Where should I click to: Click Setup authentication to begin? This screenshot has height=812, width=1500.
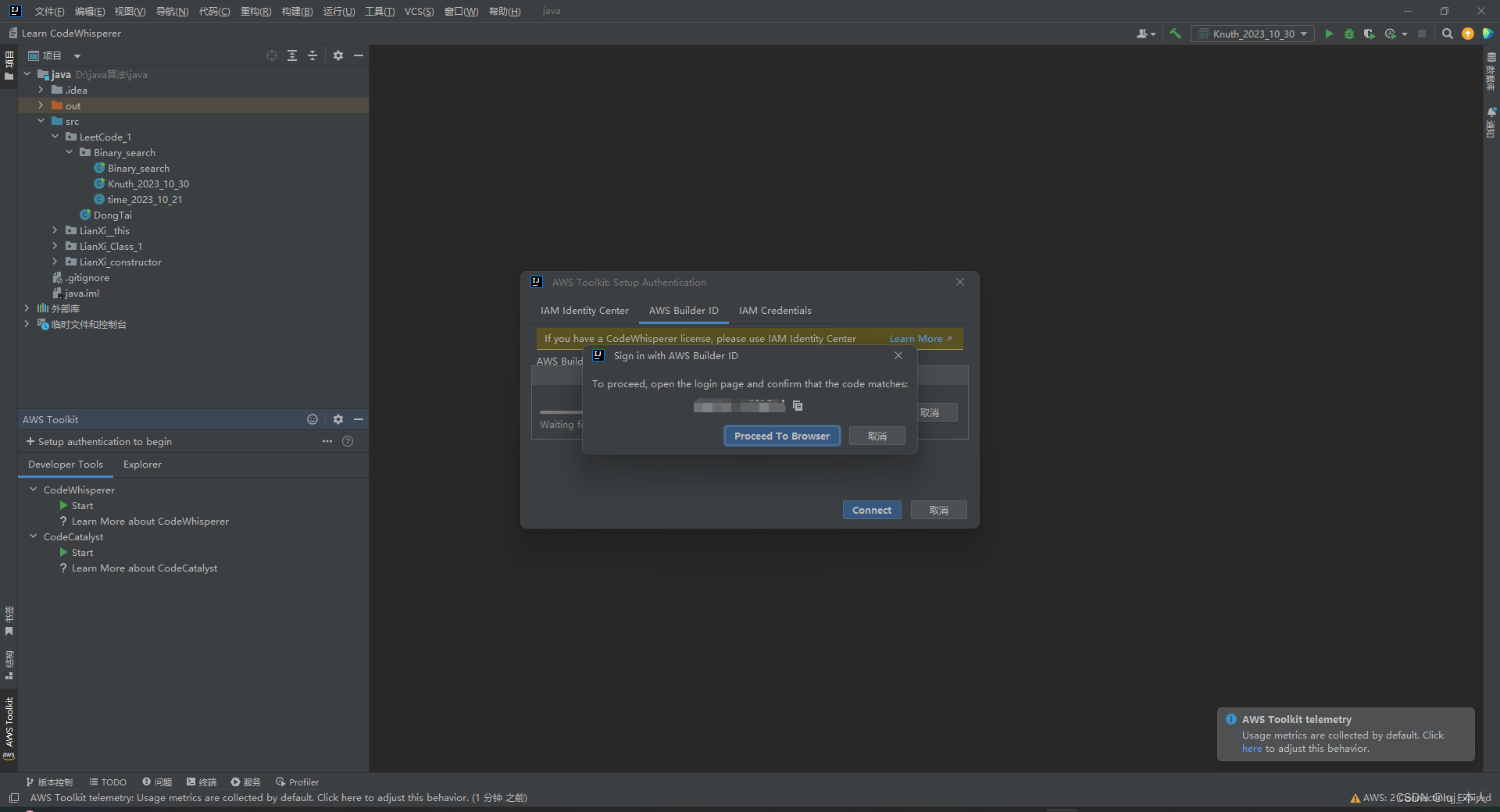99,441
